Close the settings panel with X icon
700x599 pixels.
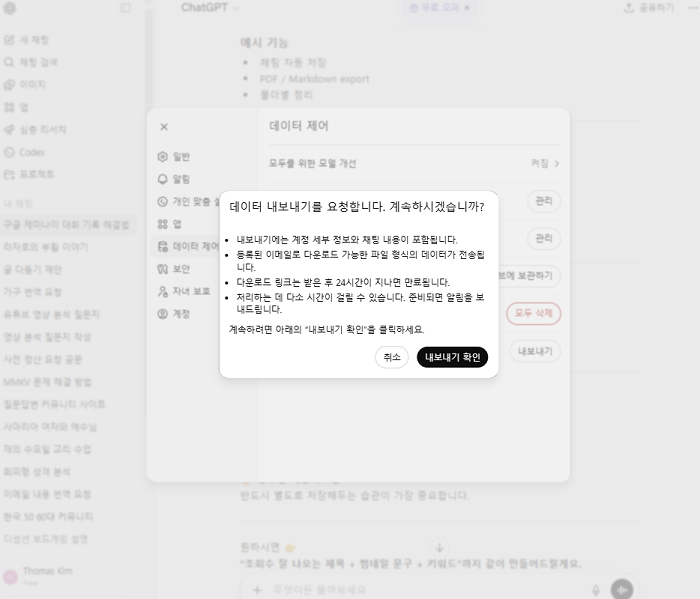164,127
